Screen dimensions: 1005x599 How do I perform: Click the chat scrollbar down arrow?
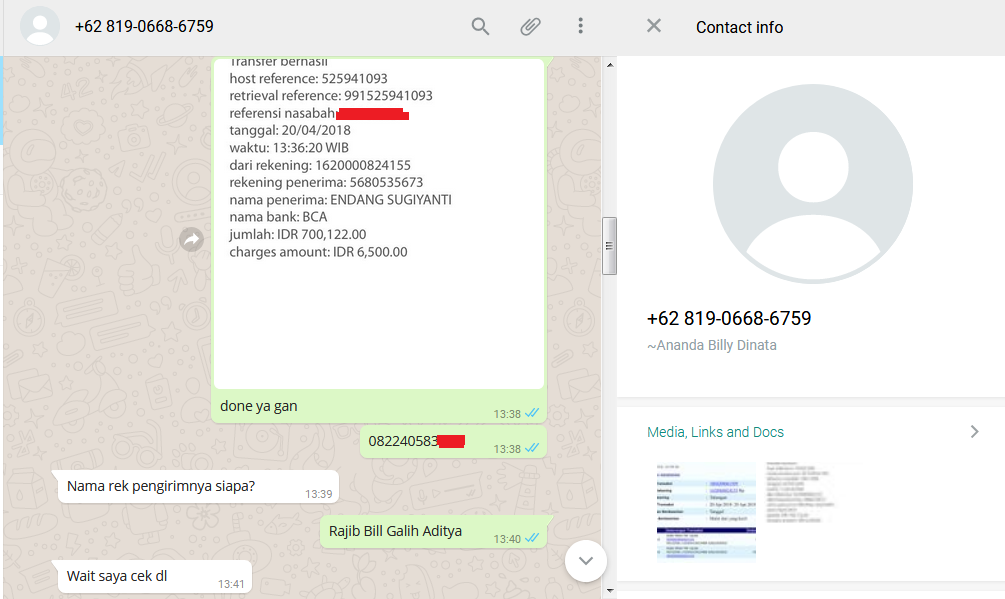point(610,591)
